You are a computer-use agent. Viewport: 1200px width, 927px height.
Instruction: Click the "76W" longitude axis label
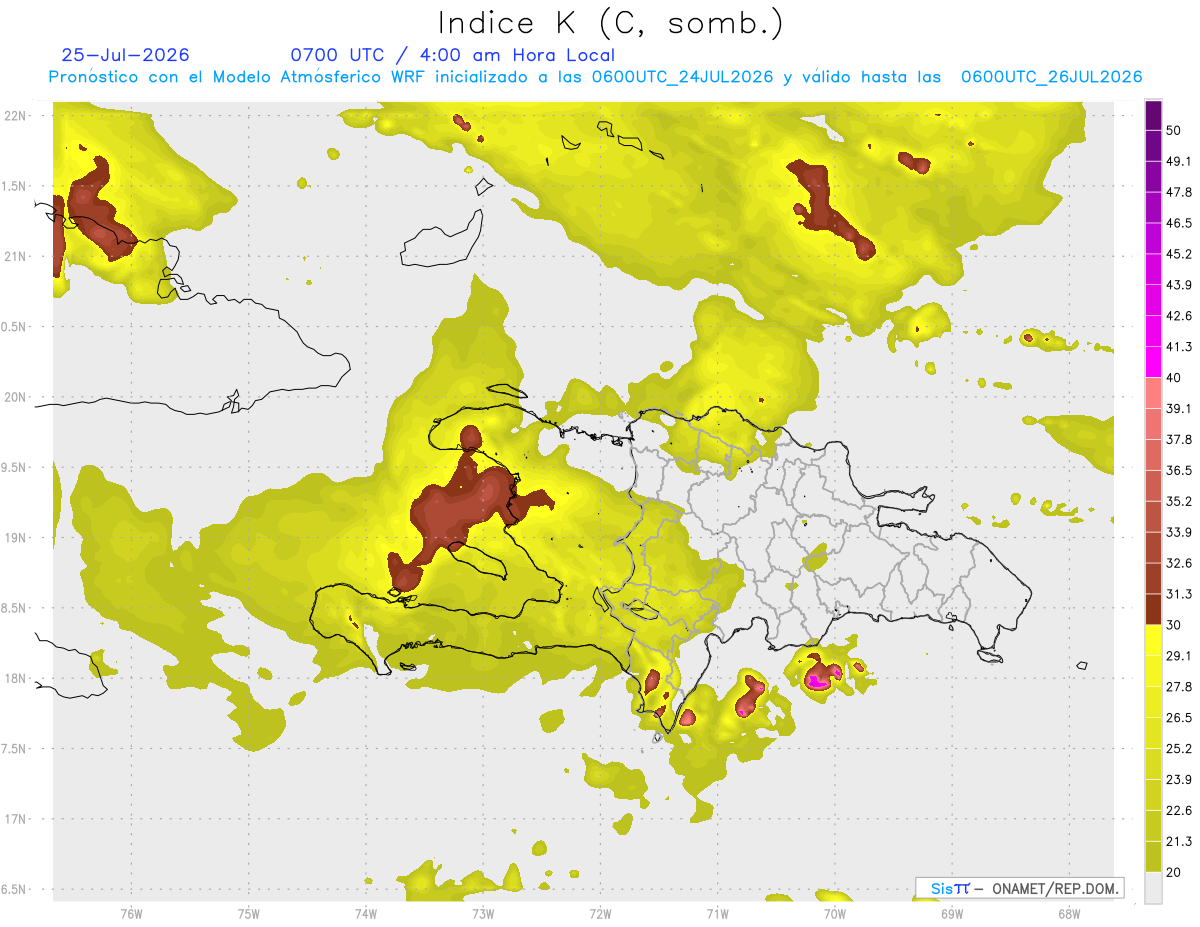pos(131,913)
